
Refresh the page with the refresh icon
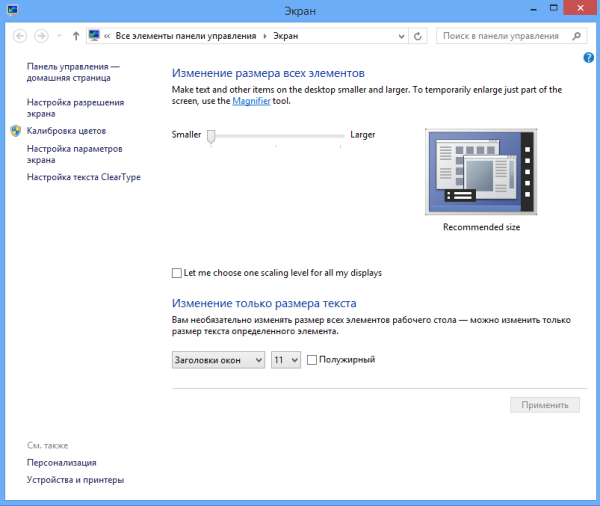point(418,36)
